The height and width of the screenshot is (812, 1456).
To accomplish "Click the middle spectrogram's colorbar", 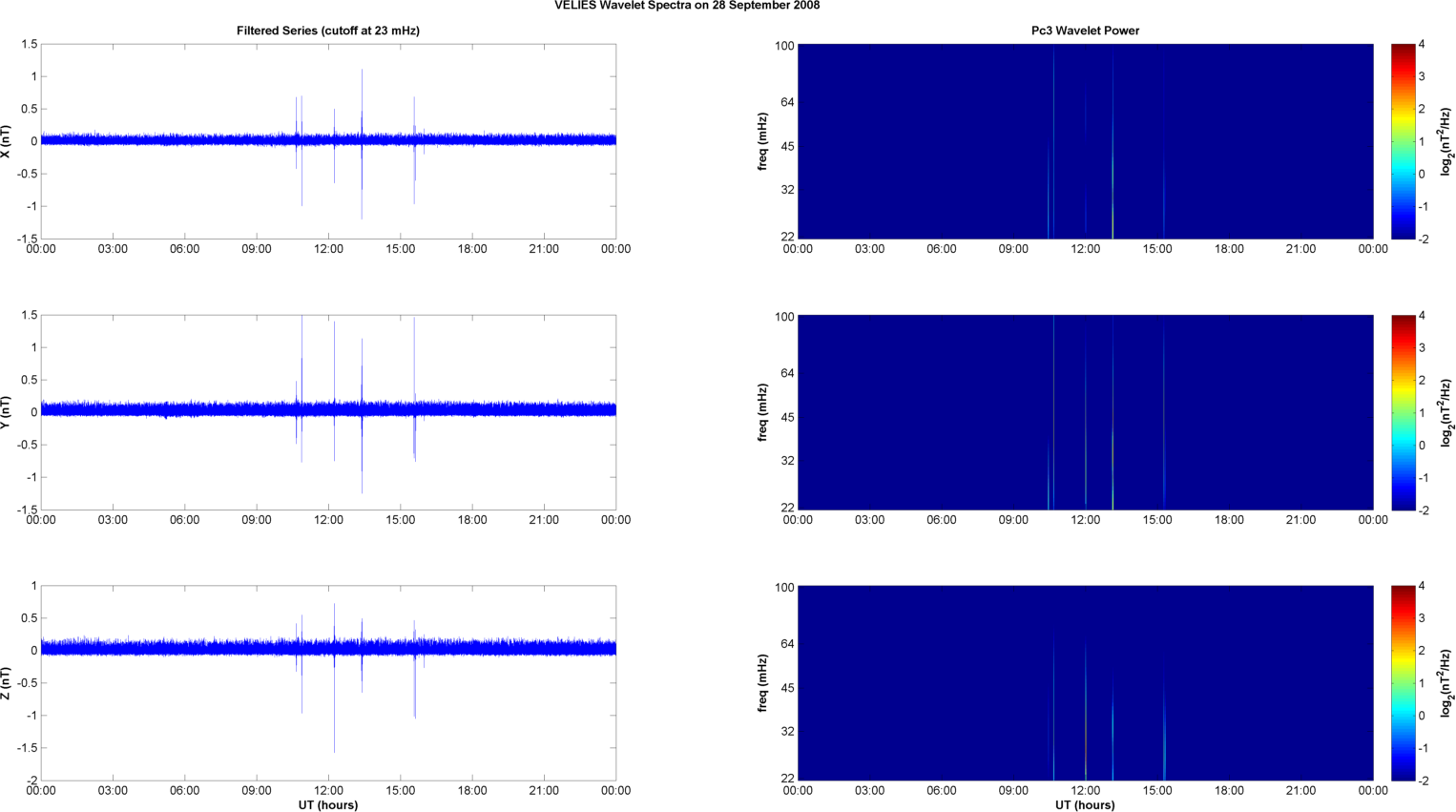I will 1403,412.
